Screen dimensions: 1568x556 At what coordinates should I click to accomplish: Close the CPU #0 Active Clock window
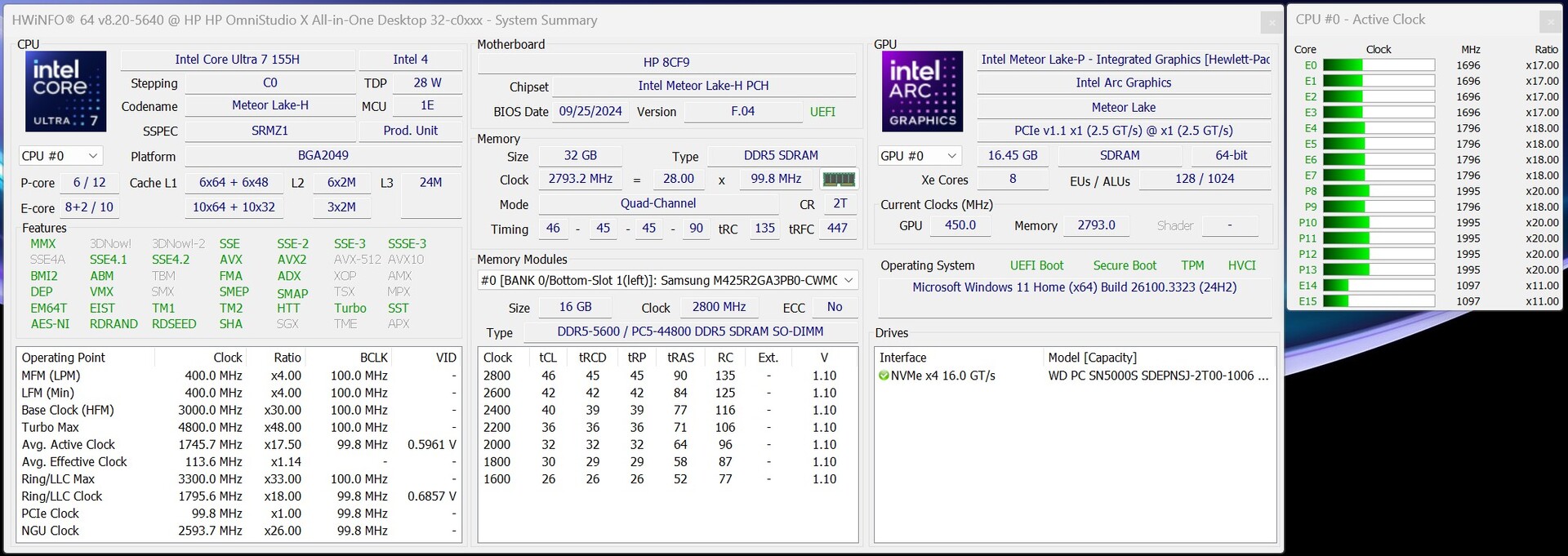pyautogui.click(x=1550, y=22)
